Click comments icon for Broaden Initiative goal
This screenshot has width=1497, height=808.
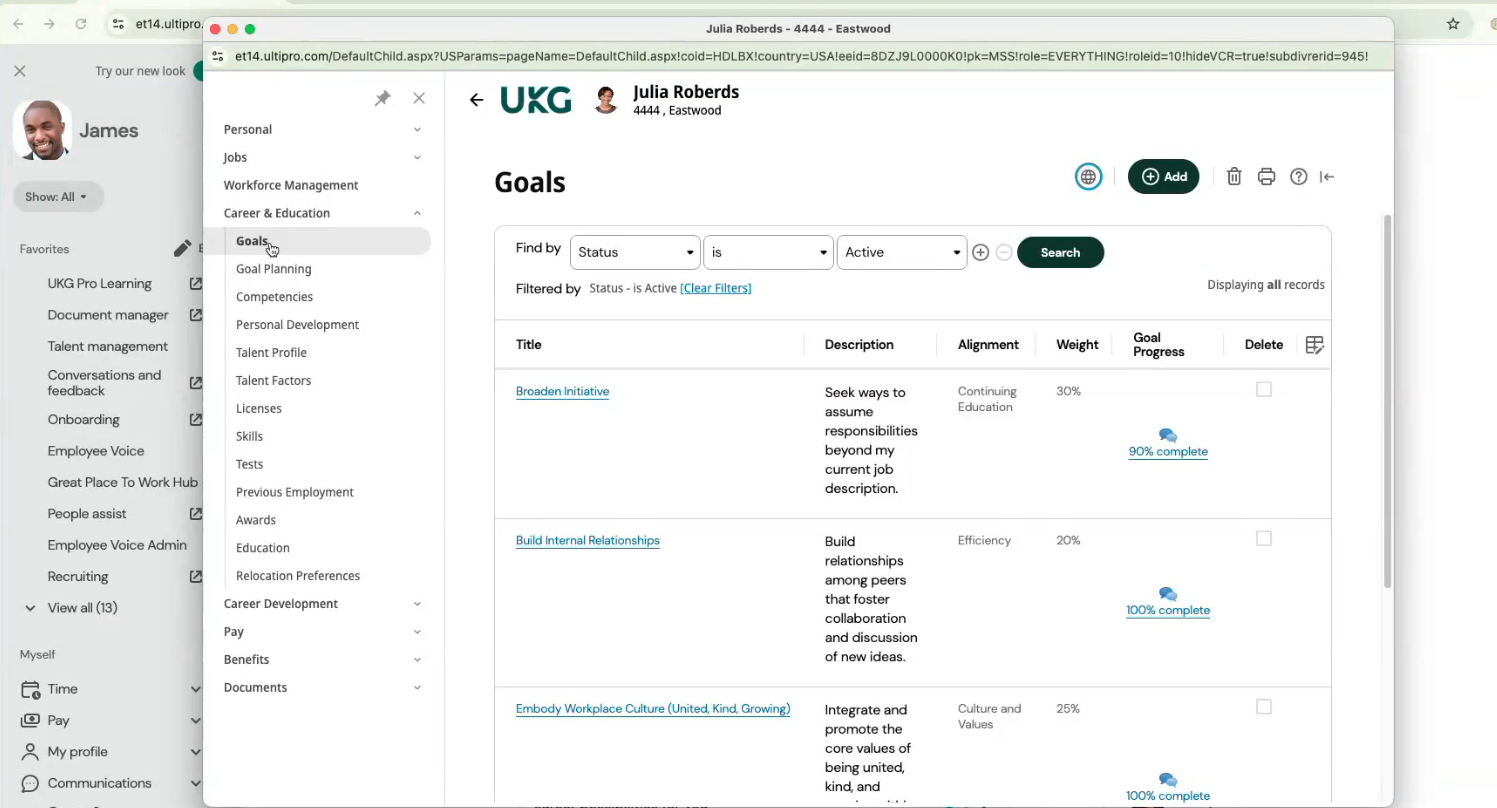point(1167,435)
